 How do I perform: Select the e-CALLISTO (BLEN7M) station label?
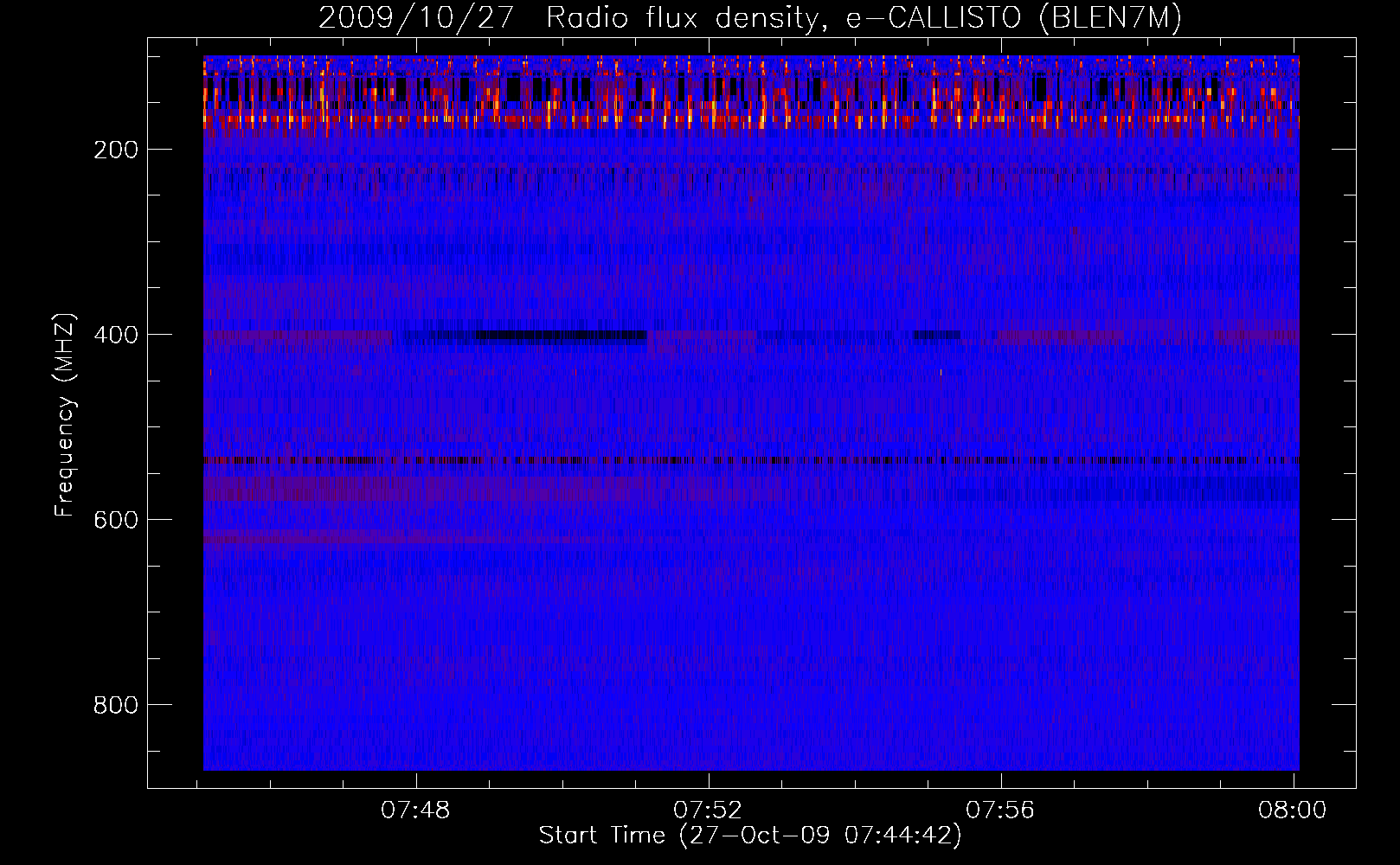pos(1013,18)
